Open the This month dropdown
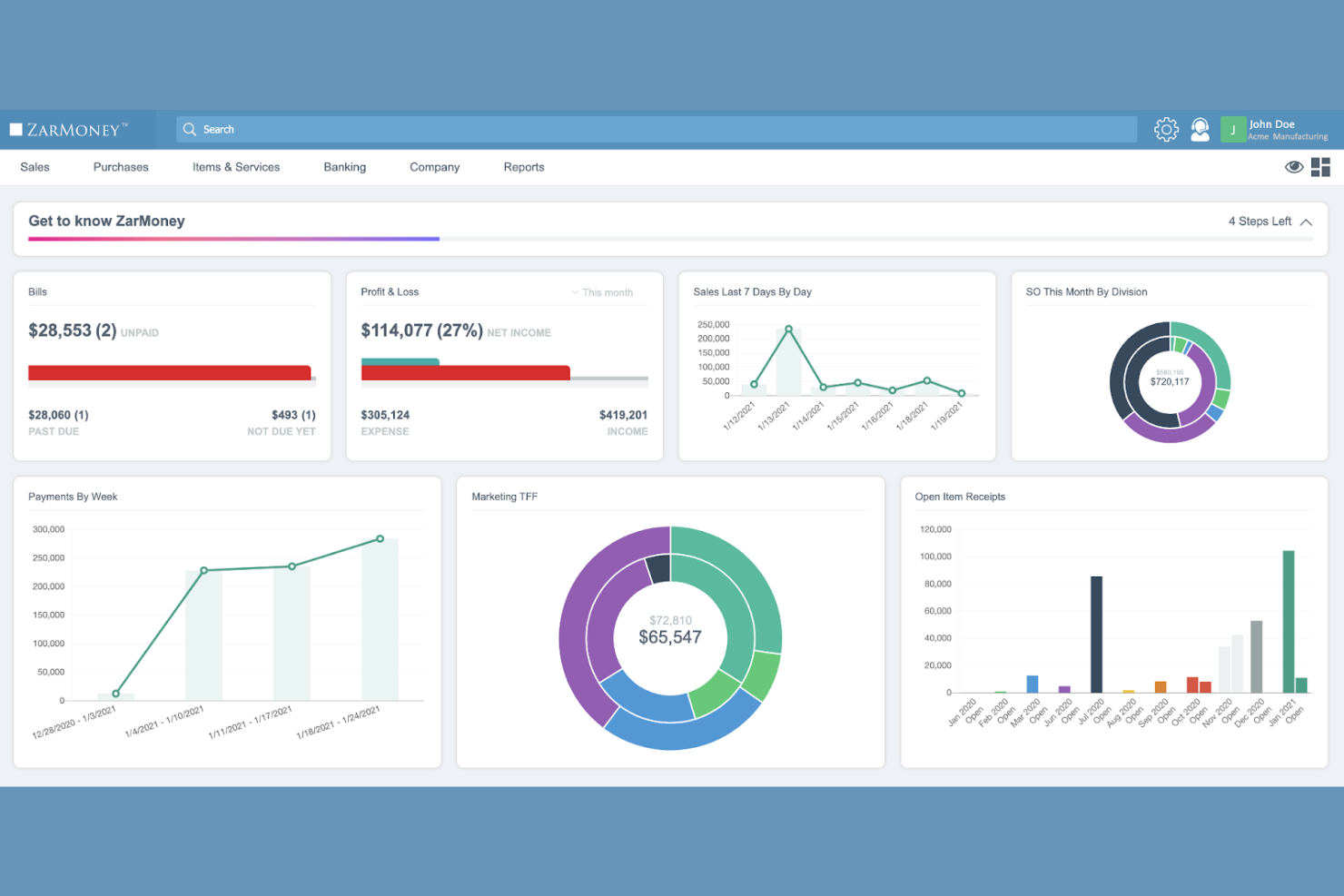This screenshot has width=1344, height=896. click(x=603, y=292)
